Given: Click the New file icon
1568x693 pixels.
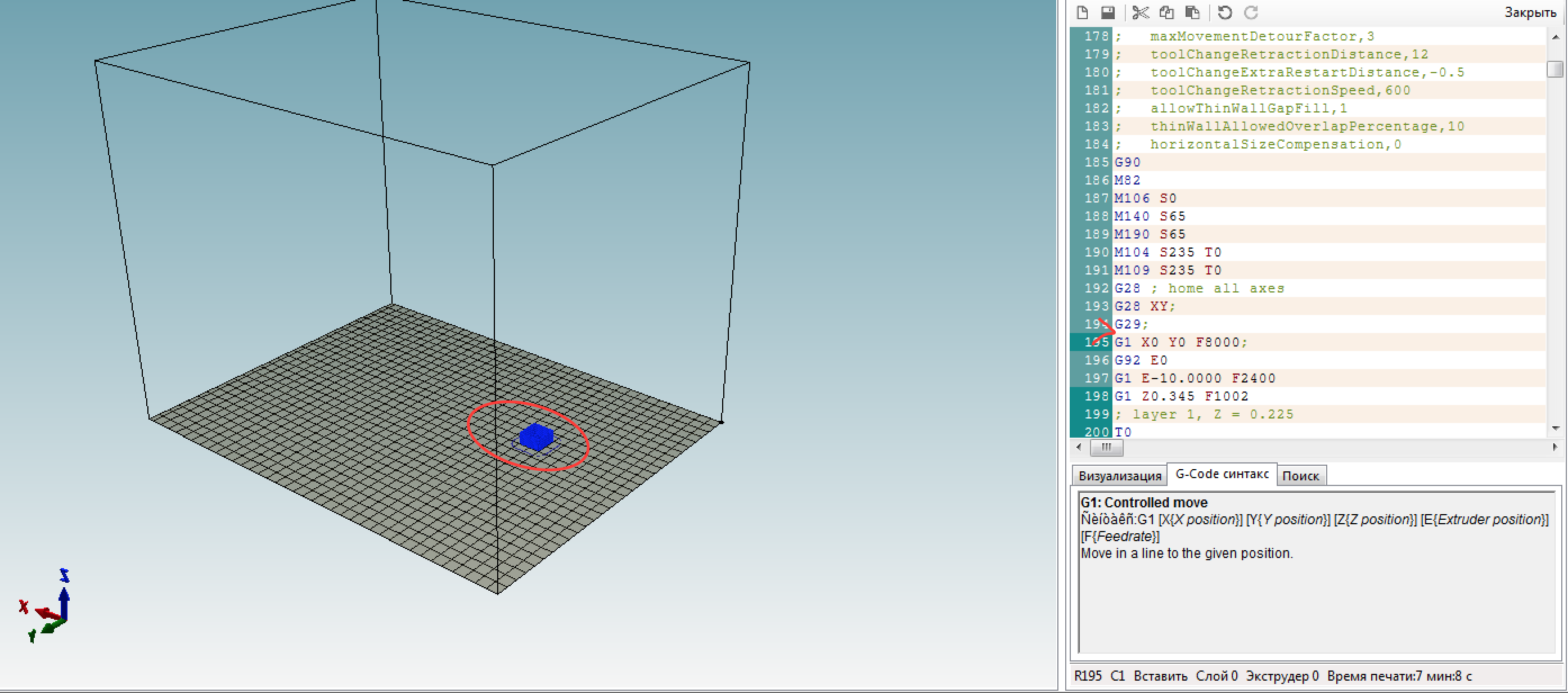Looking at the screenshot, I should (x=1082, y=12).
